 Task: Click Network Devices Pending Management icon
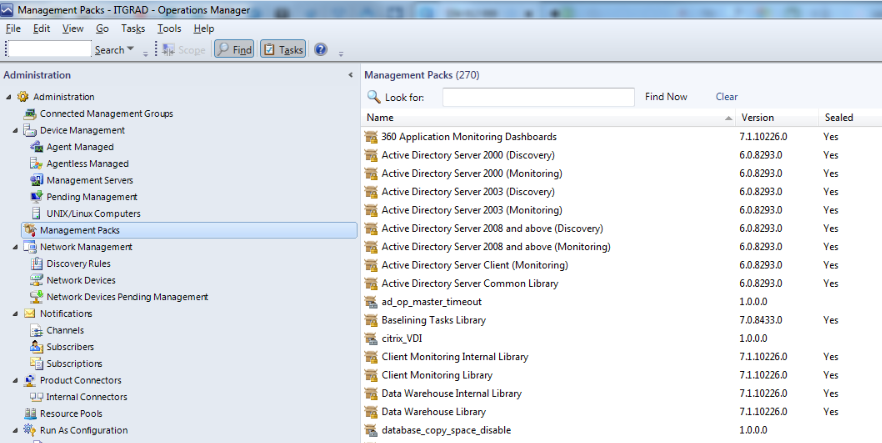37,297
